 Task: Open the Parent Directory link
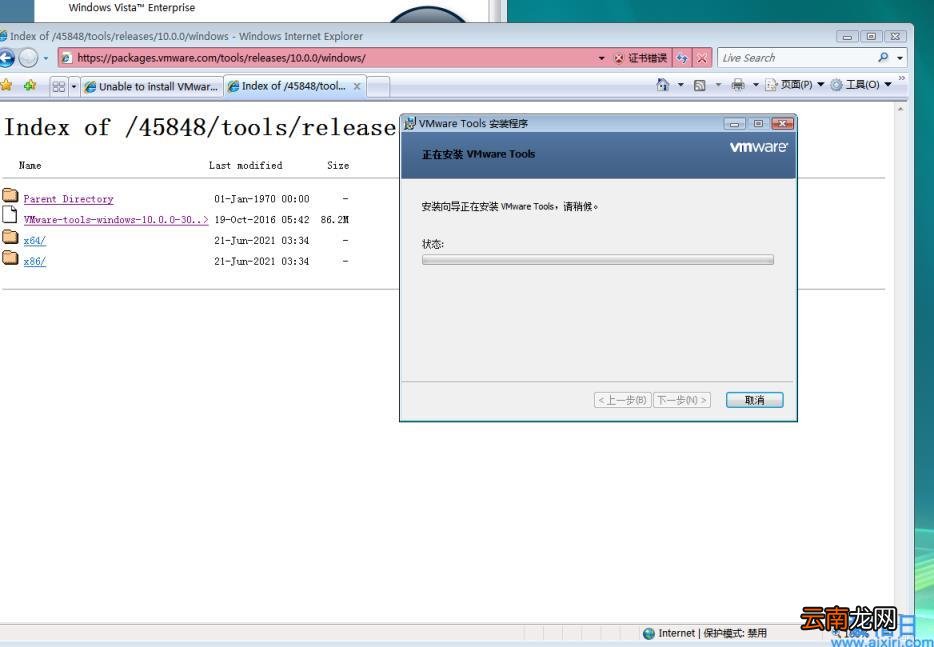[69, 199]
